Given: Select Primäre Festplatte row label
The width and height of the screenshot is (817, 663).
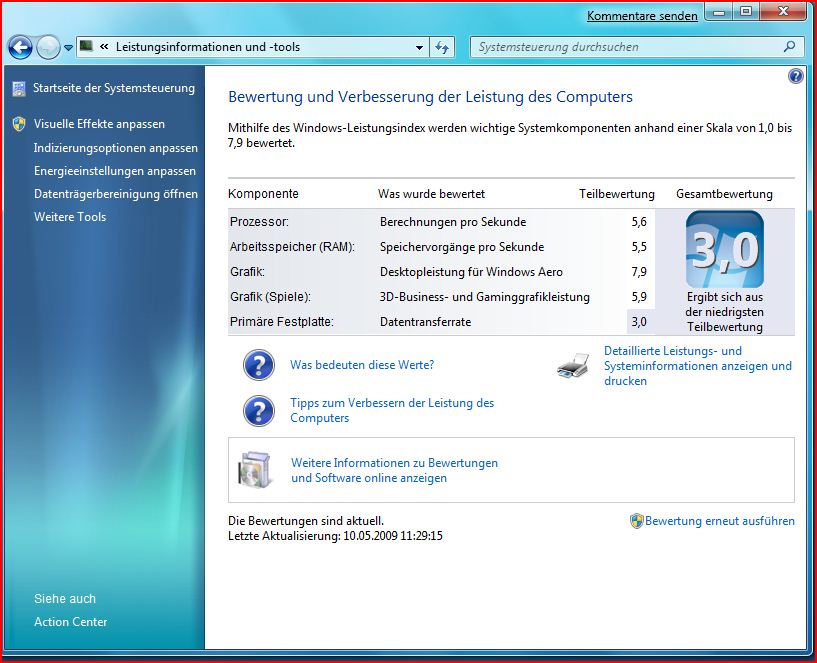Looking at the screenshot, I should [x=281, y=322].
